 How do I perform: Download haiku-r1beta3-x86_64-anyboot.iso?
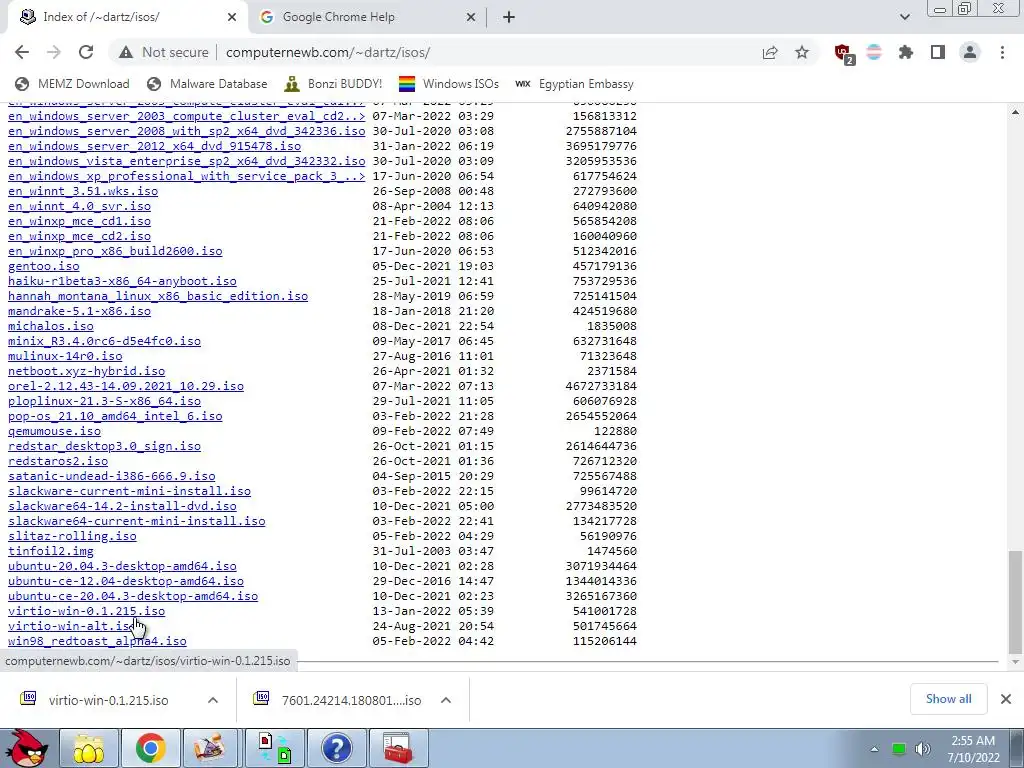122,281
